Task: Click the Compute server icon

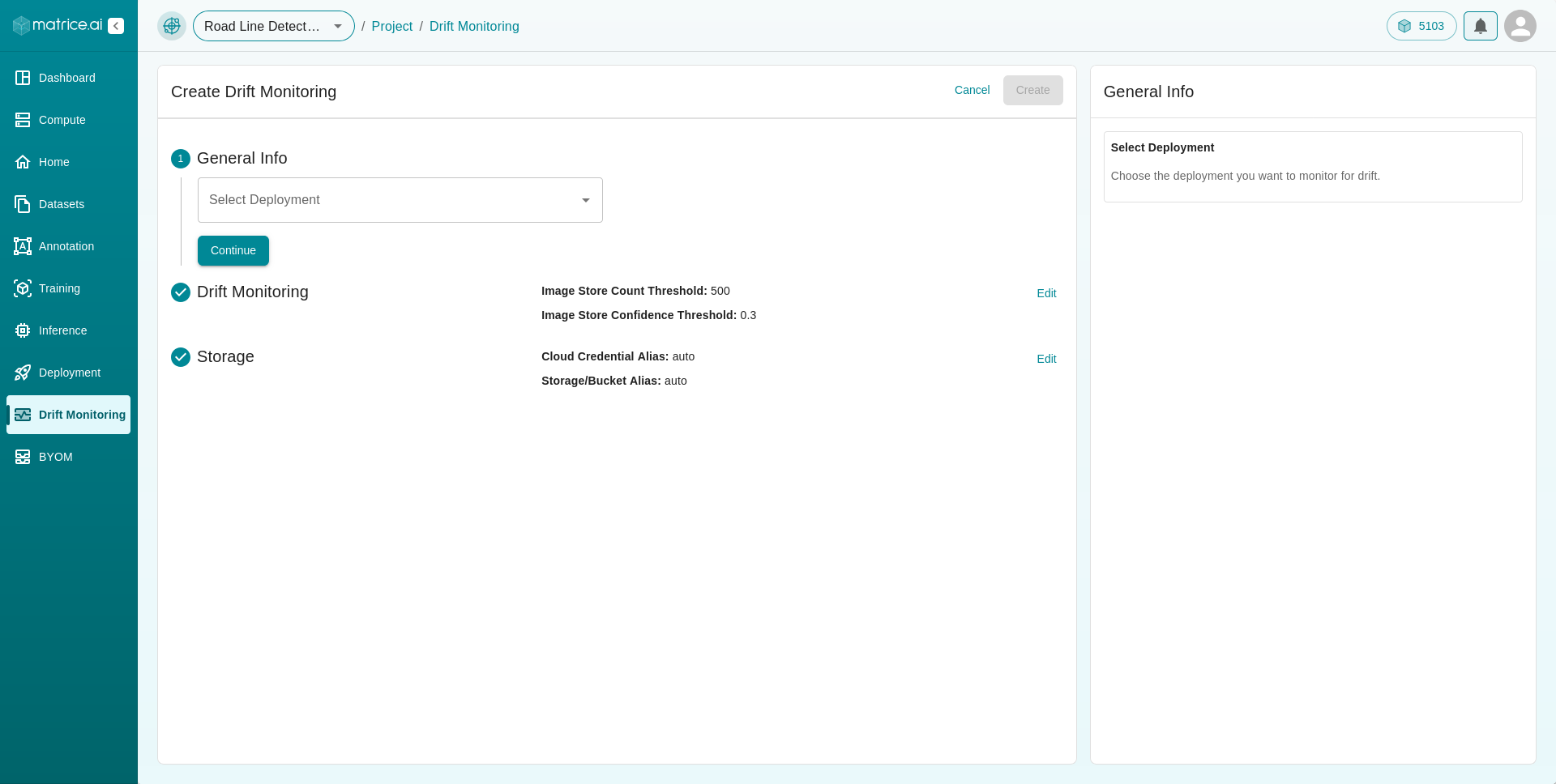Action: [x=23, y=120]
